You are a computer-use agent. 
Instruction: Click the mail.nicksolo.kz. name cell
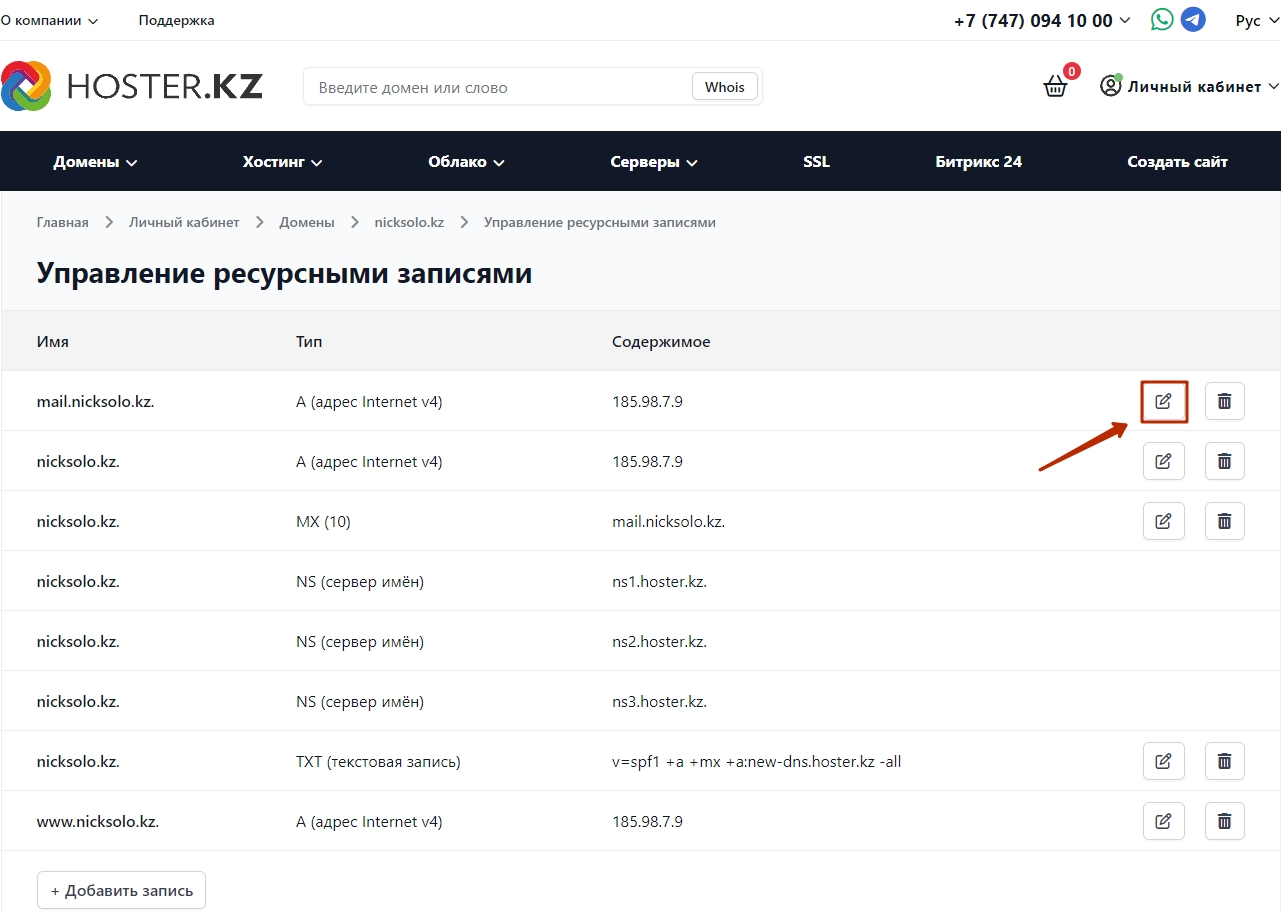pos(95,401)
